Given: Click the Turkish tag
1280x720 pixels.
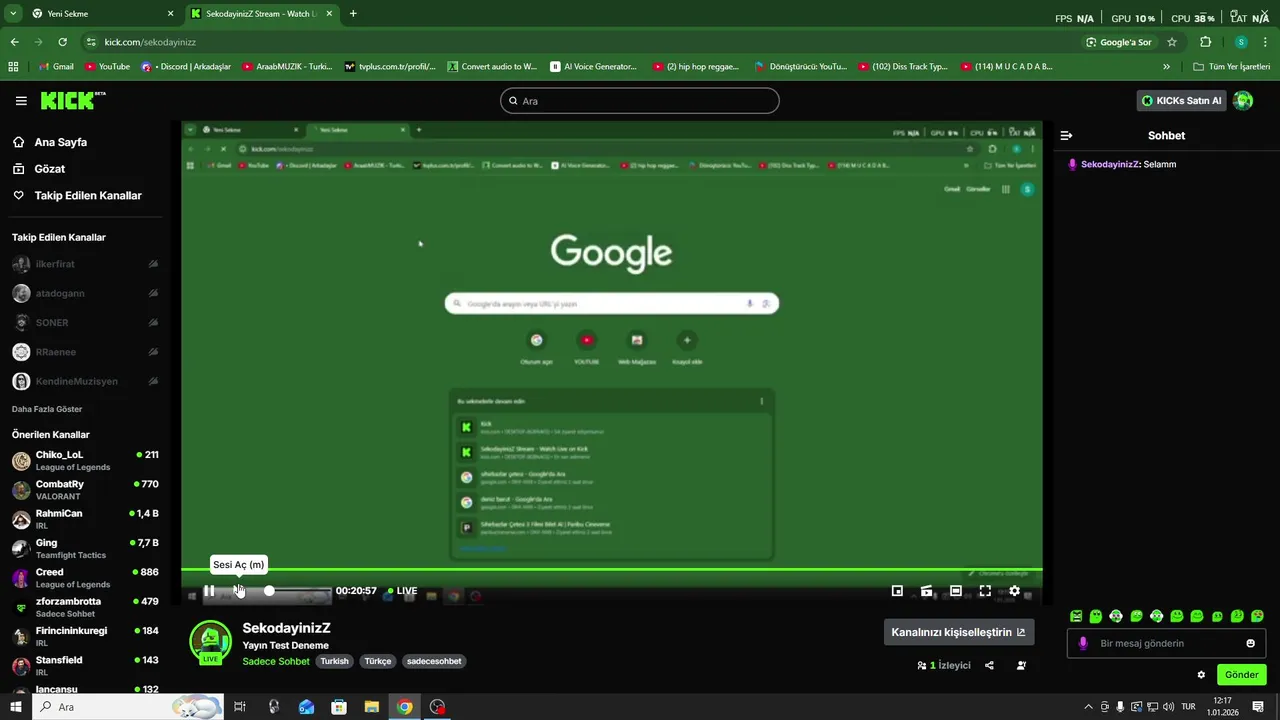Looking at the screenshot, I should (x=334, y=661).
